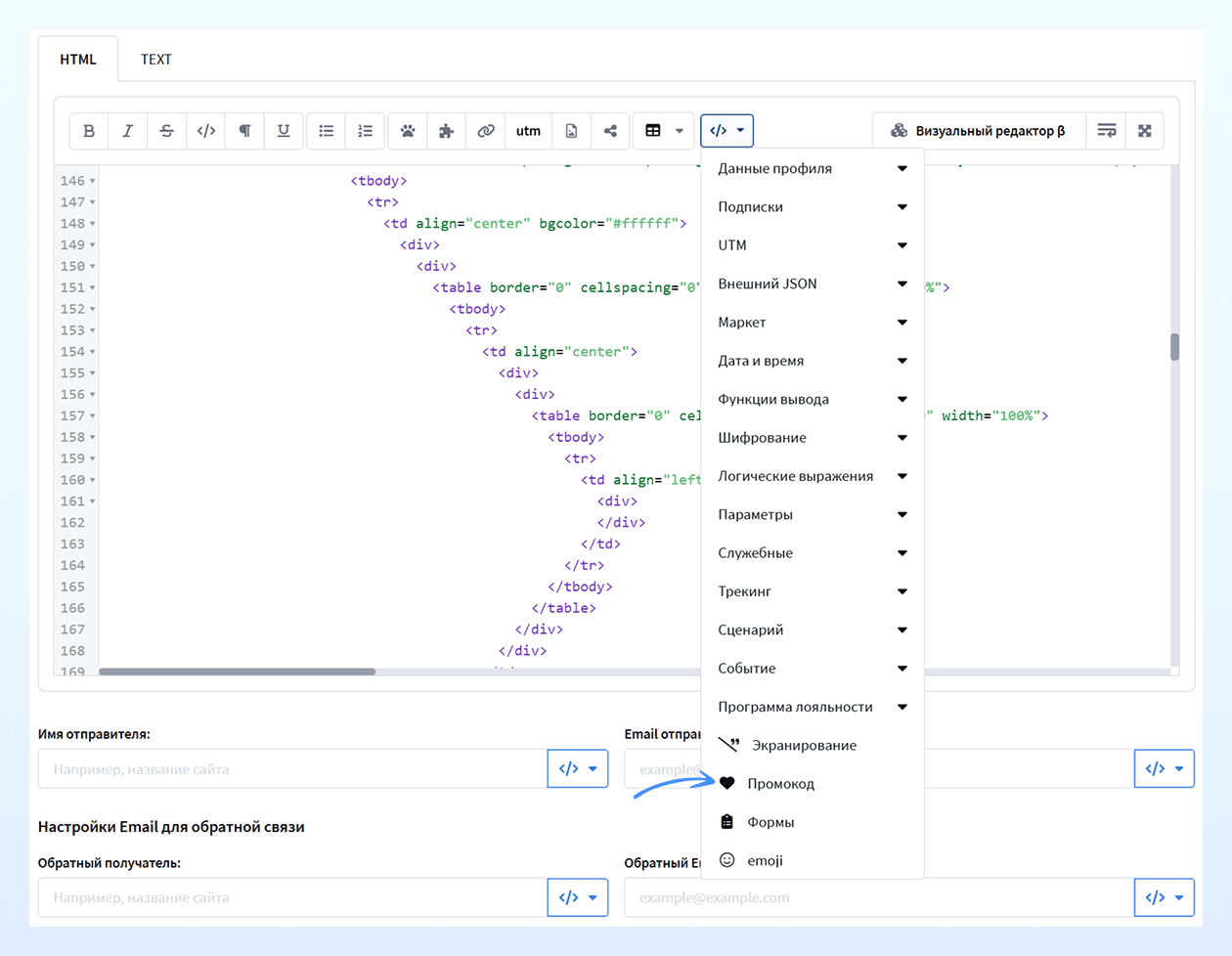
Task: Click the code editor's horizontal scrollbar
Action: [x=237, y=672]
